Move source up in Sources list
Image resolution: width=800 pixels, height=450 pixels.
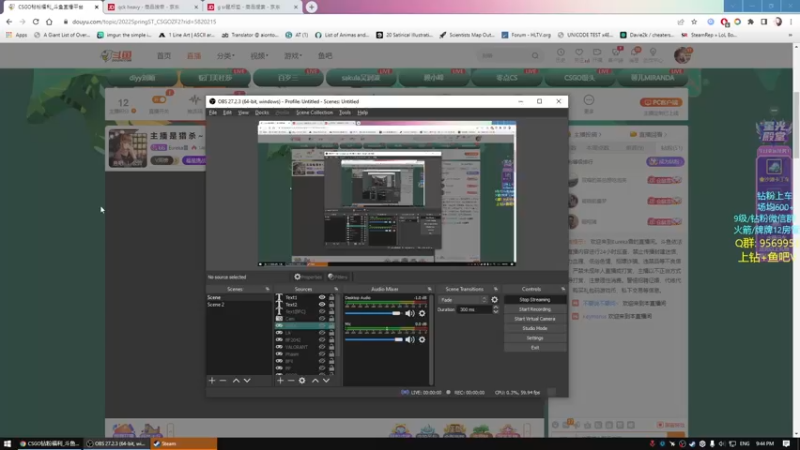[x=315, y=381]
